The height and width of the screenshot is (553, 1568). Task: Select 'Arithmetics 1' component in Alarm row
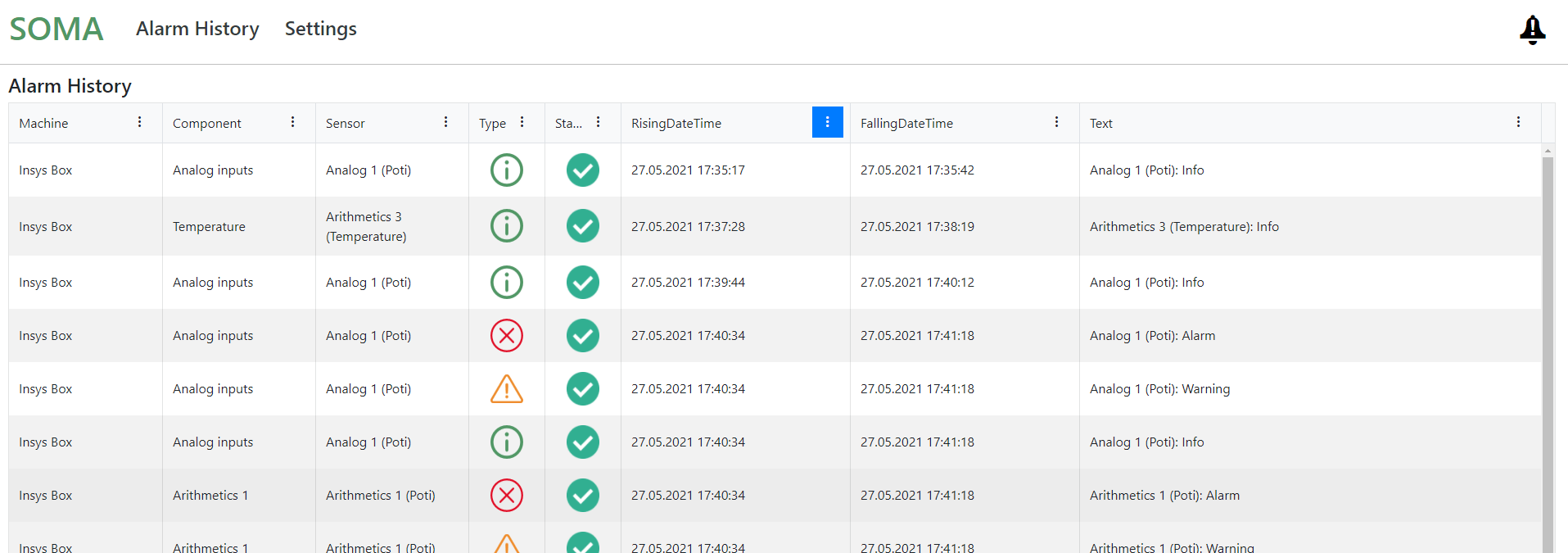tap(210, 496)
